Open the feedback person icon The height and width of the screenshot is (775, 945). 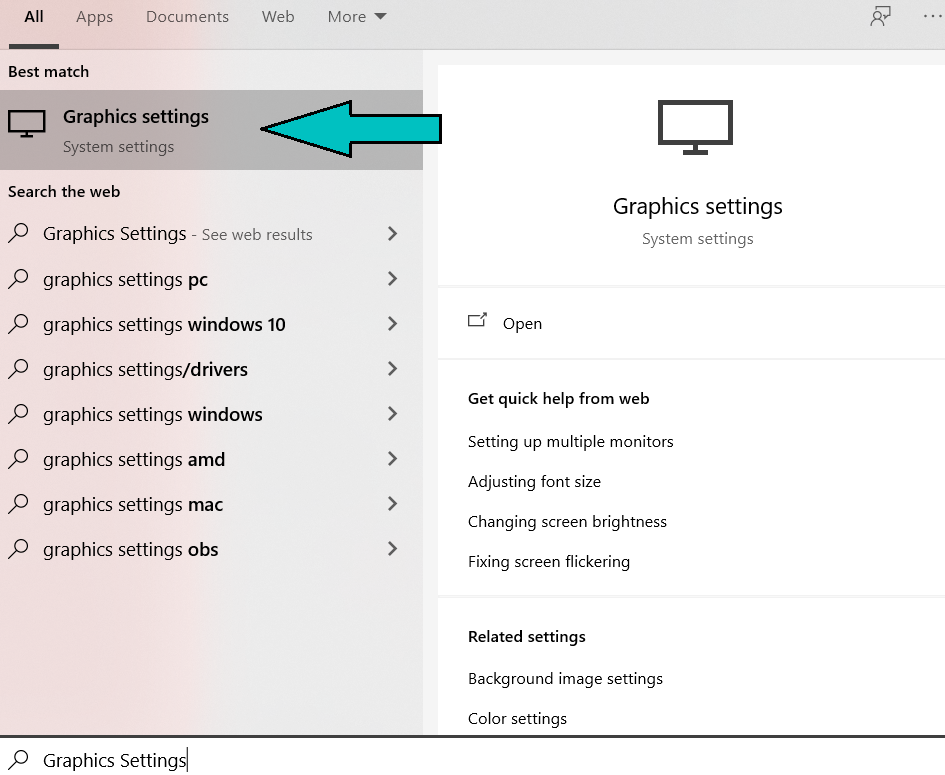(881, 16)
